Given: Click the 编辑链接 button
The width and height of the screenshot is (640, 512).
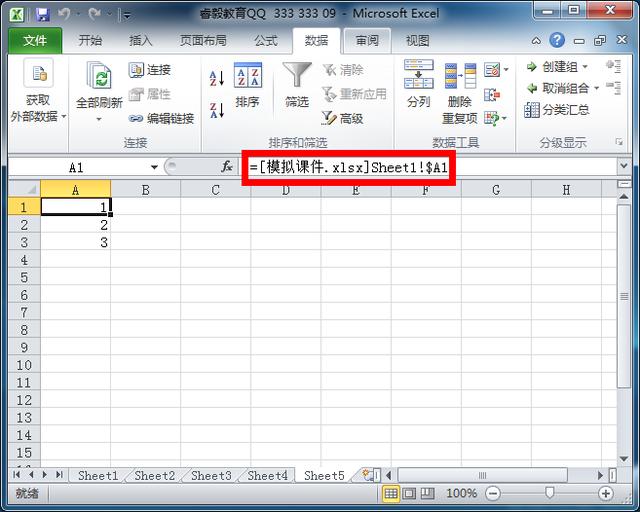Looking at the screenshot, I should click(161, 119).
